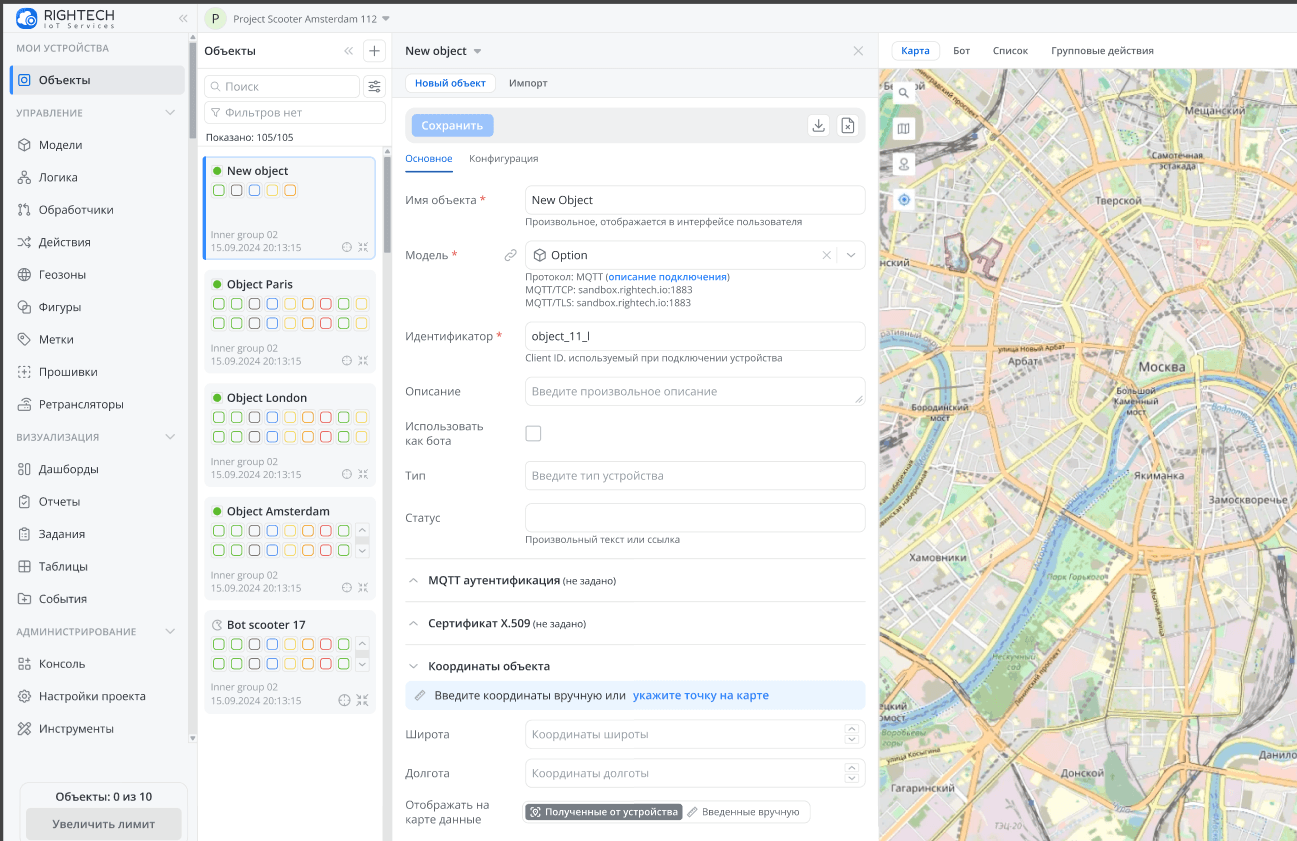
Task: Switch to the Конфигурация tab
Action: pos(503,159)
